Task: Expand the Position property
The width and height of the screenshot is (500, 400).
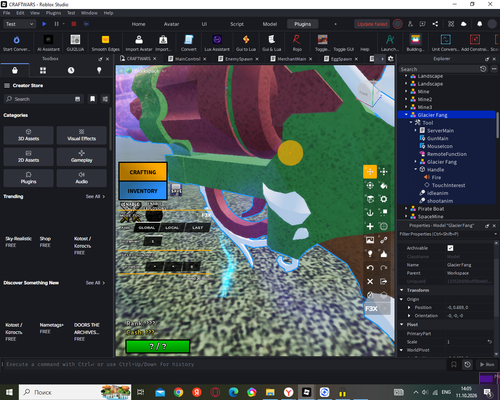Action: [409, 307]
